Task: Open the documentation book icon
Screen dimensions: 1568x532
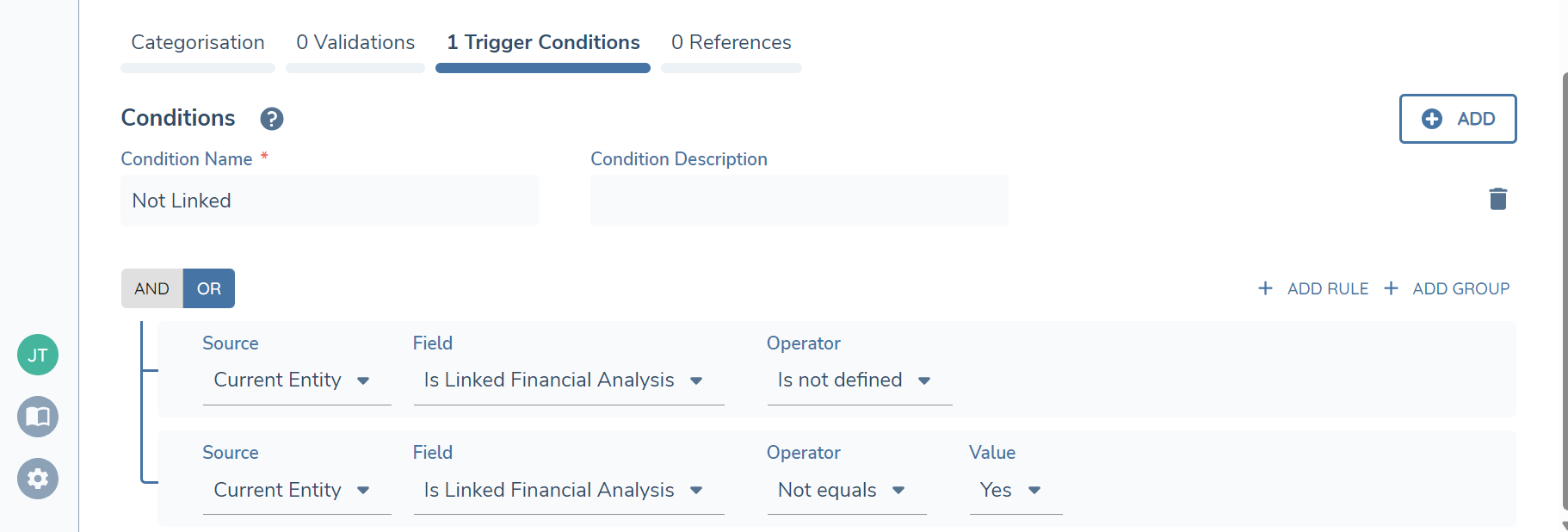Action: click(38, 417)
